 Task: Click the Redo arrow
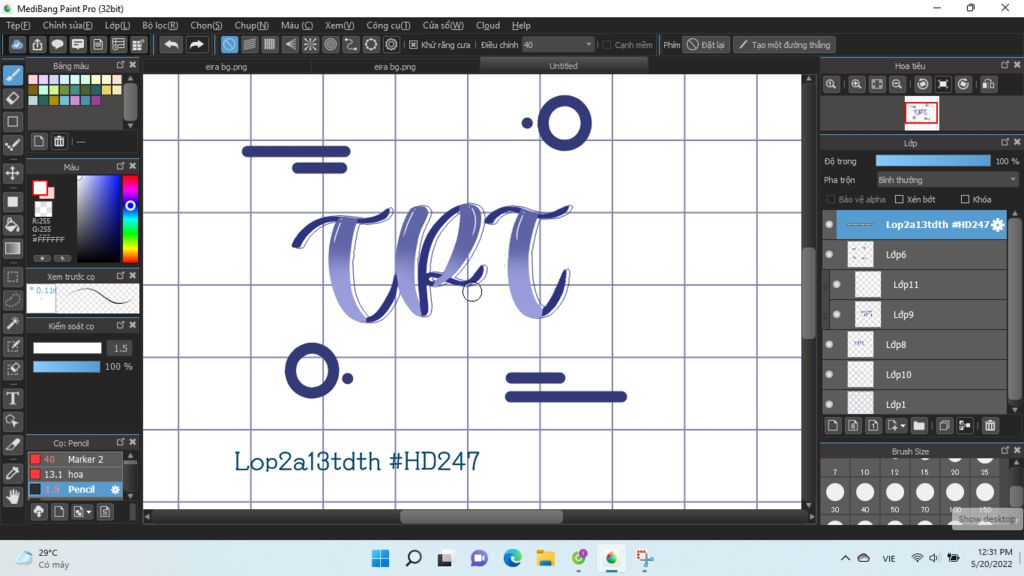196,44
